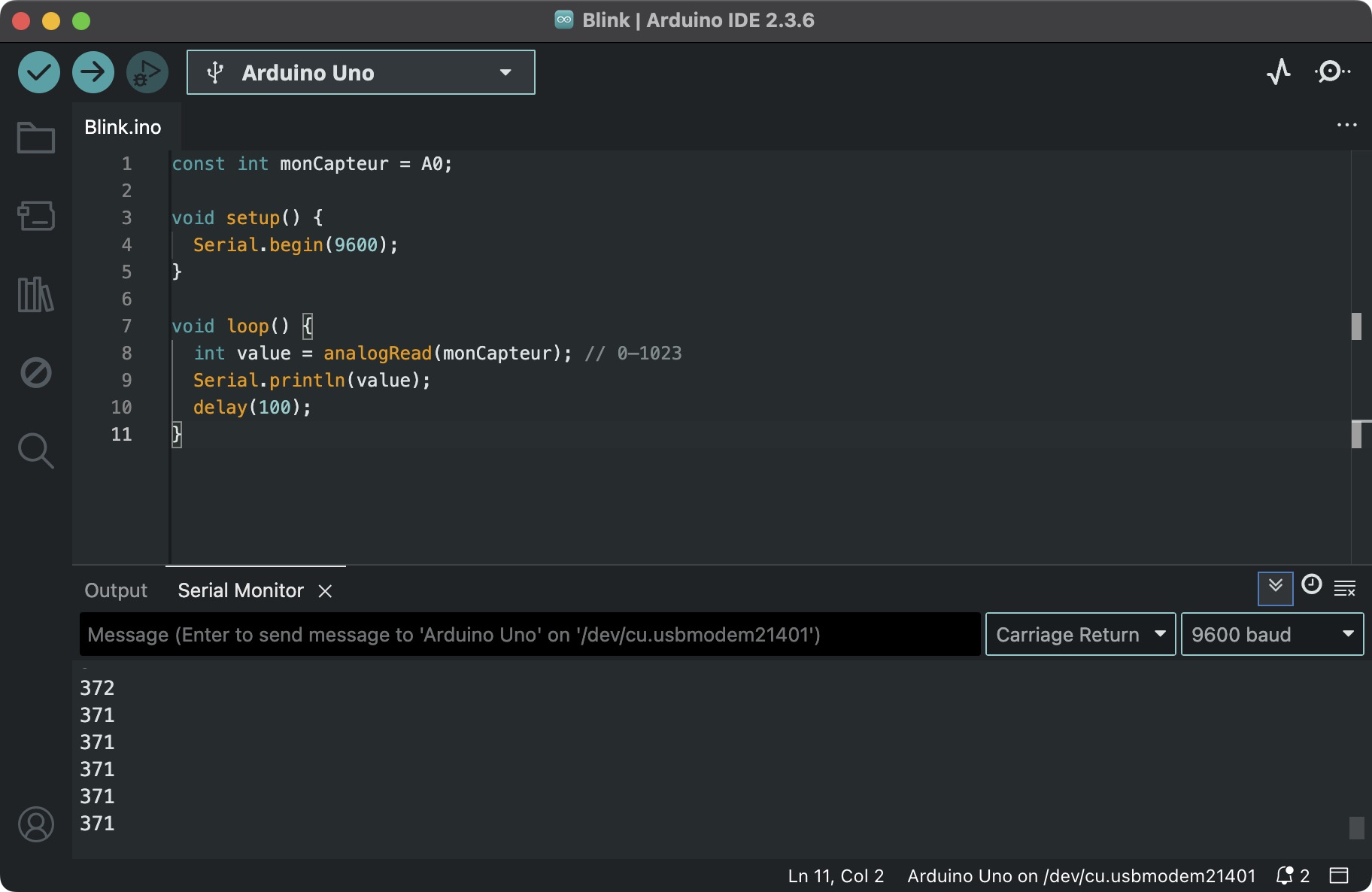This screenshot has width=1372, height=892.
Task: Clear the Serial Monitor output
Action: click(x=1345, y=588)
